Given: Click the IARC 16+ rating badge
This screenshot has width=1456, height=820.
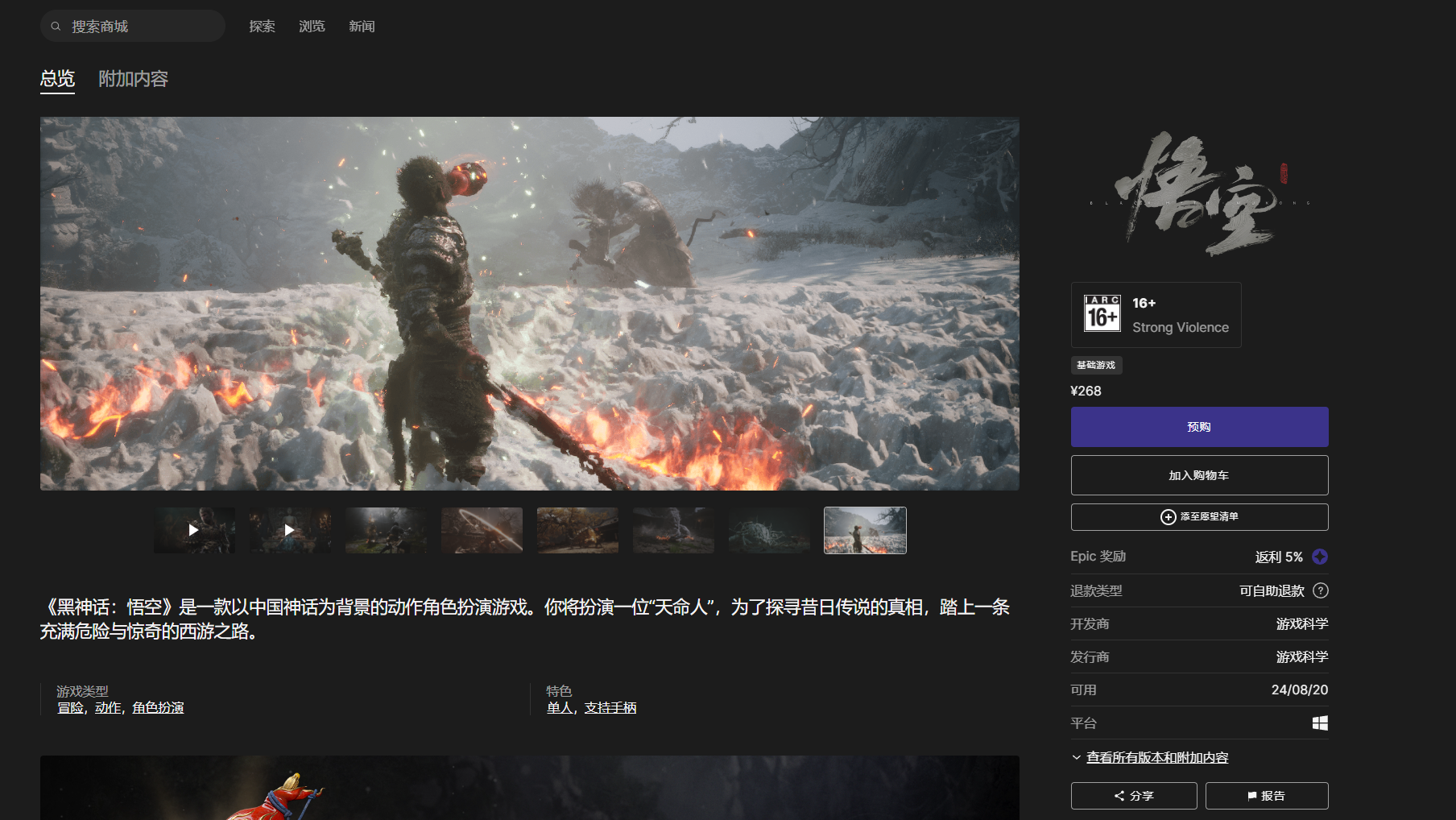Looking at the screenshot, I should point(1102,314).
